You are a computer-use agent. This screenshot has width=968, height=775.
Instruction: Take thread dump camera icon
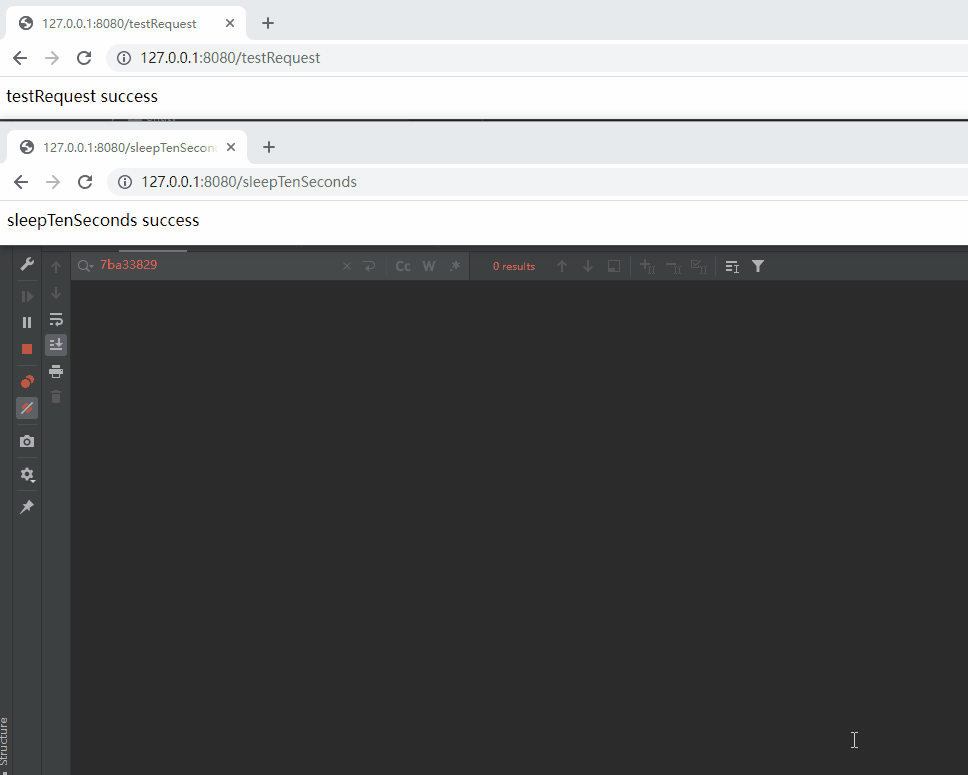tap(27, 442)
